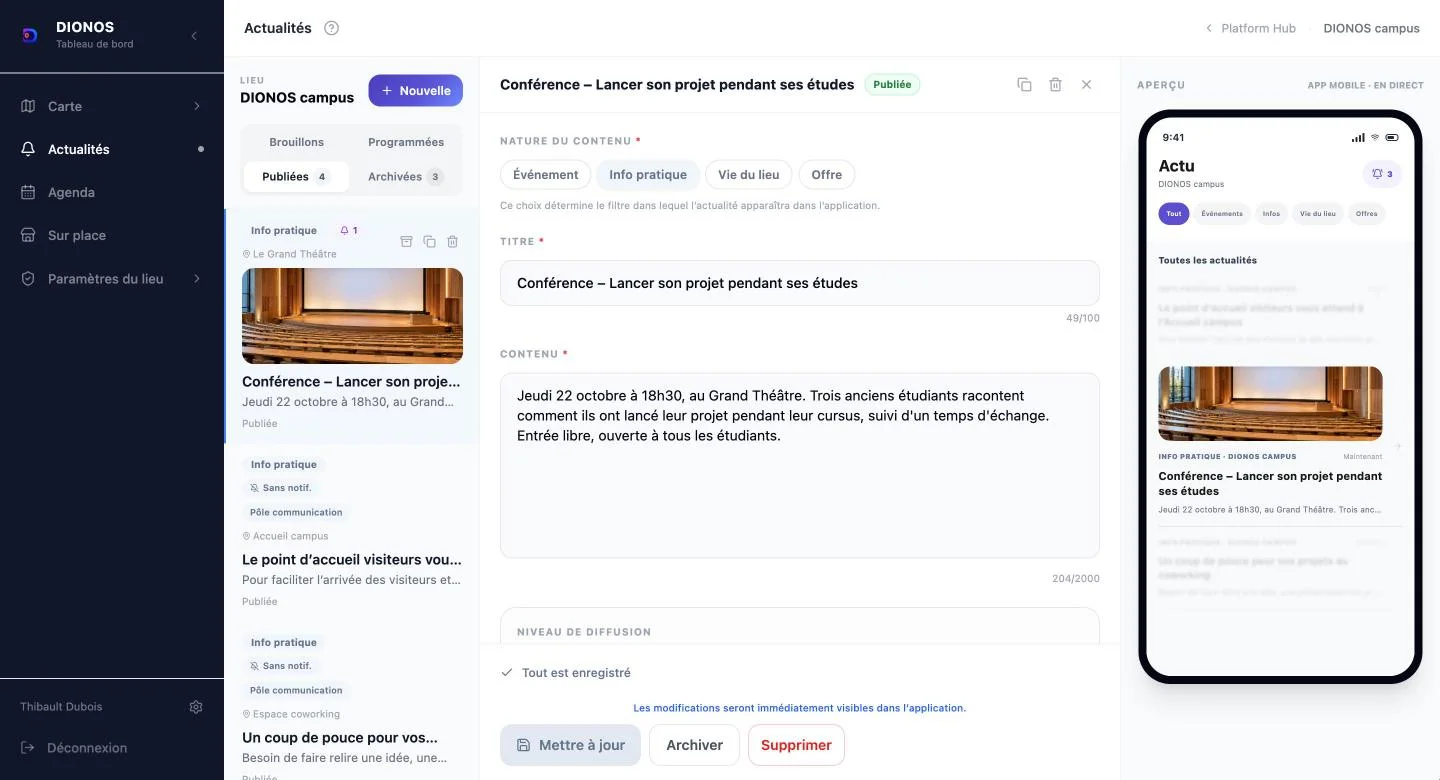Choose Vie du lieu as content type
Viewport: 1440px width, 780px height.
(749, 175)
